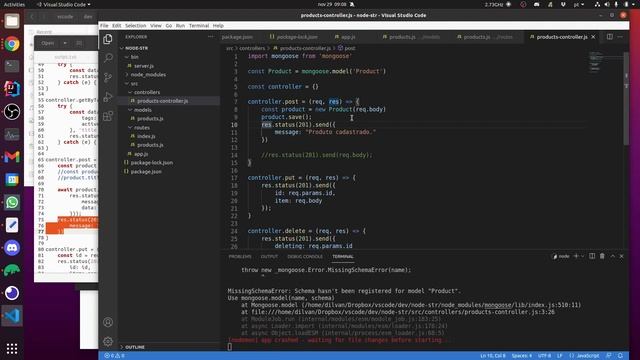Click the UTF-8 encoding in status bar
Viewport: 640px width, 360px height.
pyautogui.click(x=544, y=356)
